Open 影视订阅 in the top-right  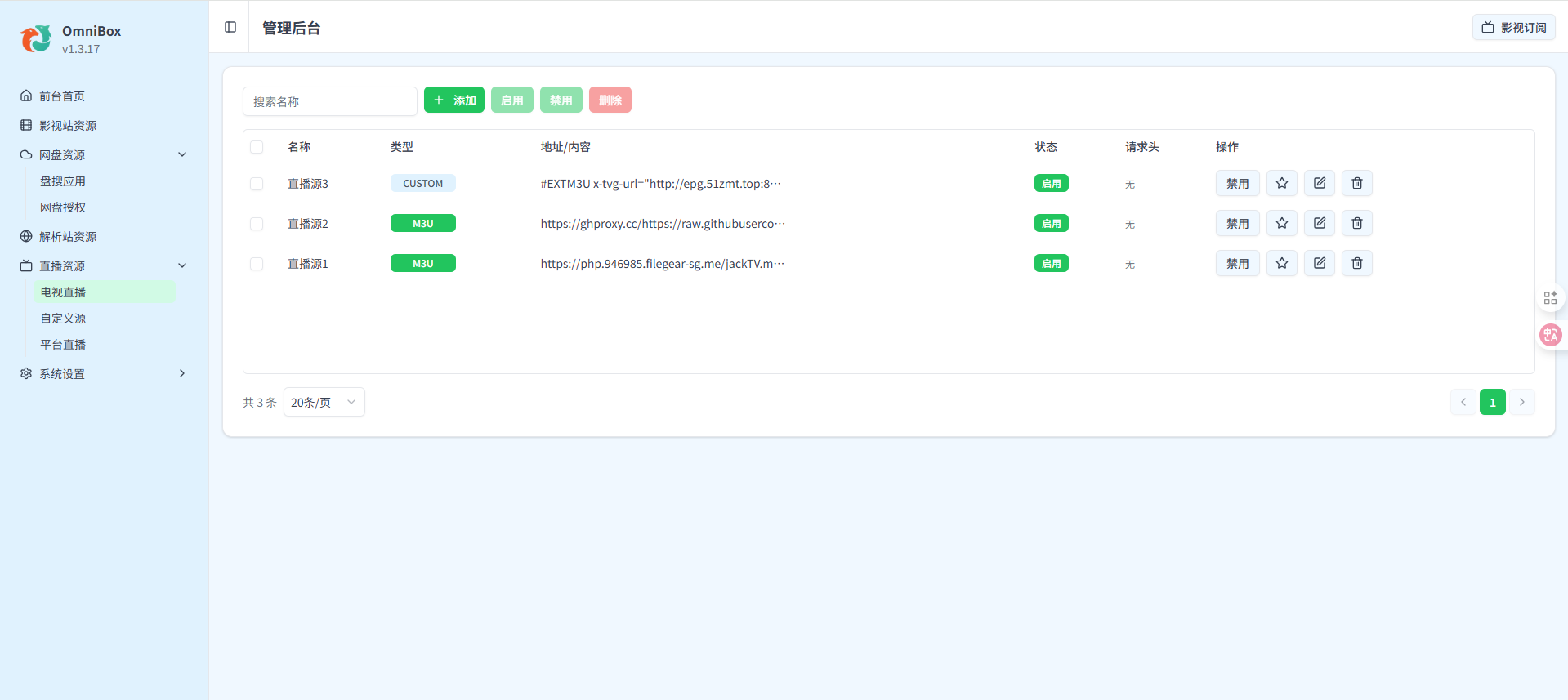(1513, 27)
